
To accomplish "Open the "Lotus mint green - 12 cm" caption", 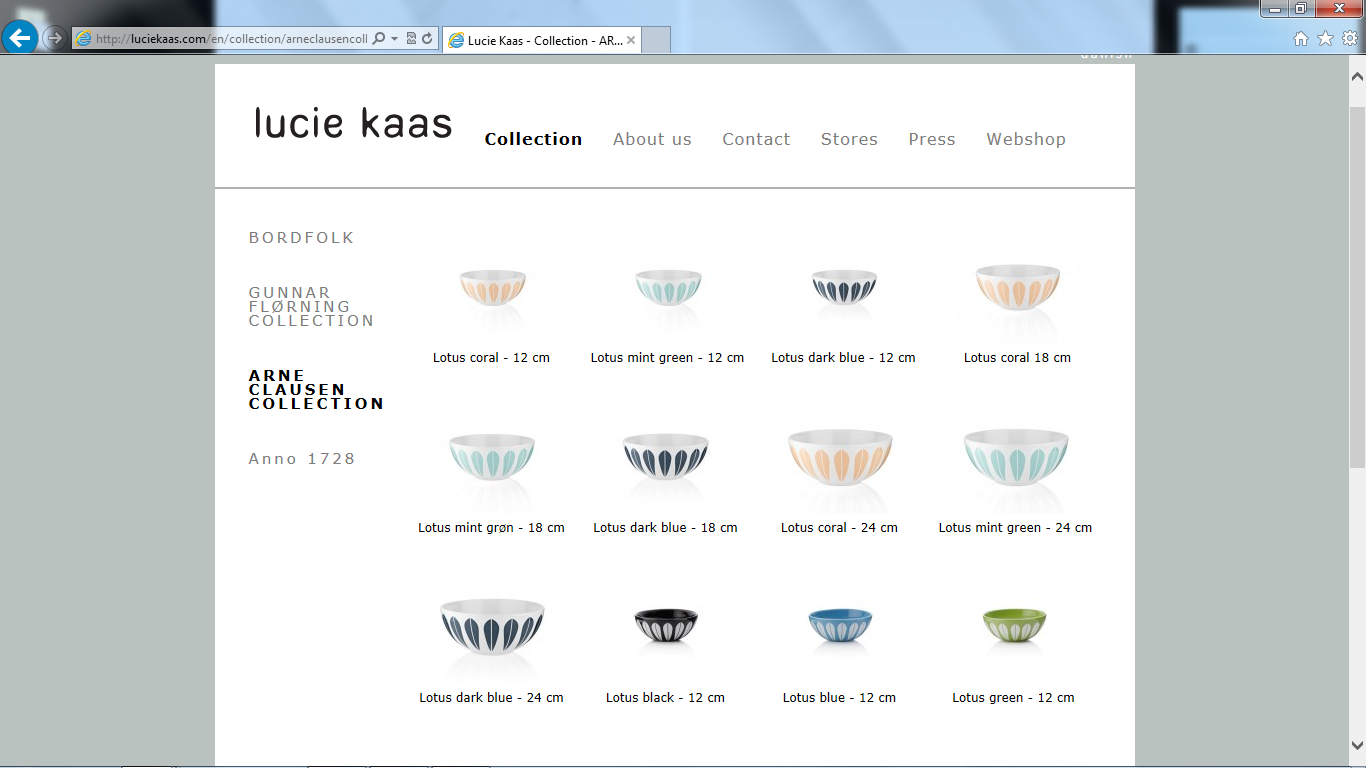I will (x=667, y=358).
